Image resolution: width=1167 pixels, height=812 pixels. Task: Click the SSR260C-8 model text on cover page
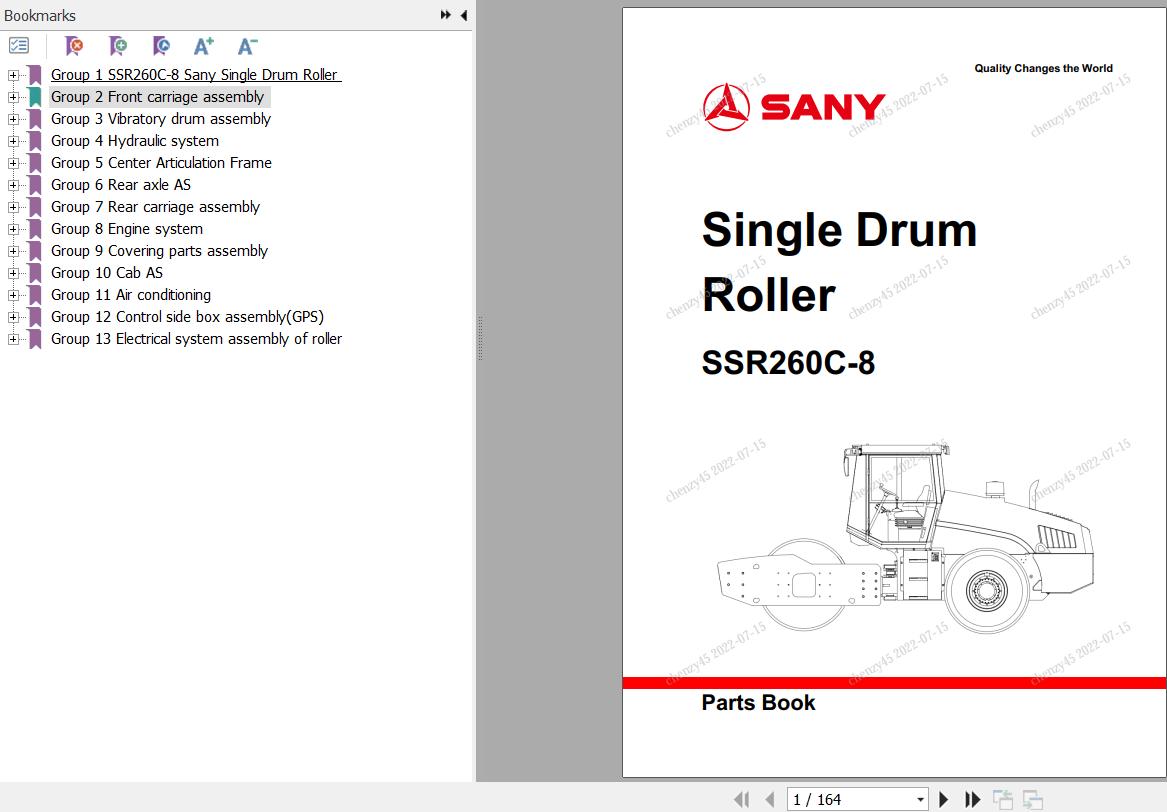click(x=788, y=362)
